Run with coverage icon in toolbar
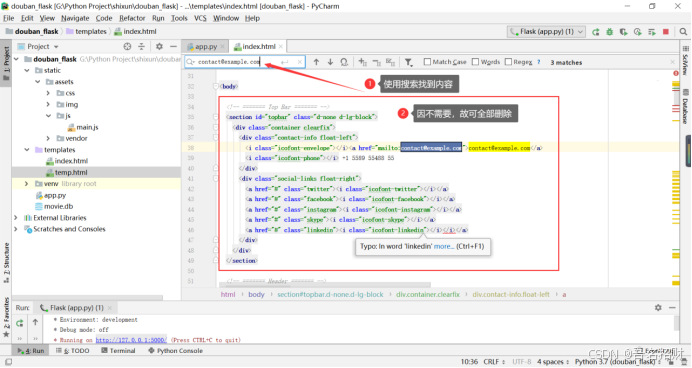Image resolution: width=692 pixels, height=368 pixels. 623,32
